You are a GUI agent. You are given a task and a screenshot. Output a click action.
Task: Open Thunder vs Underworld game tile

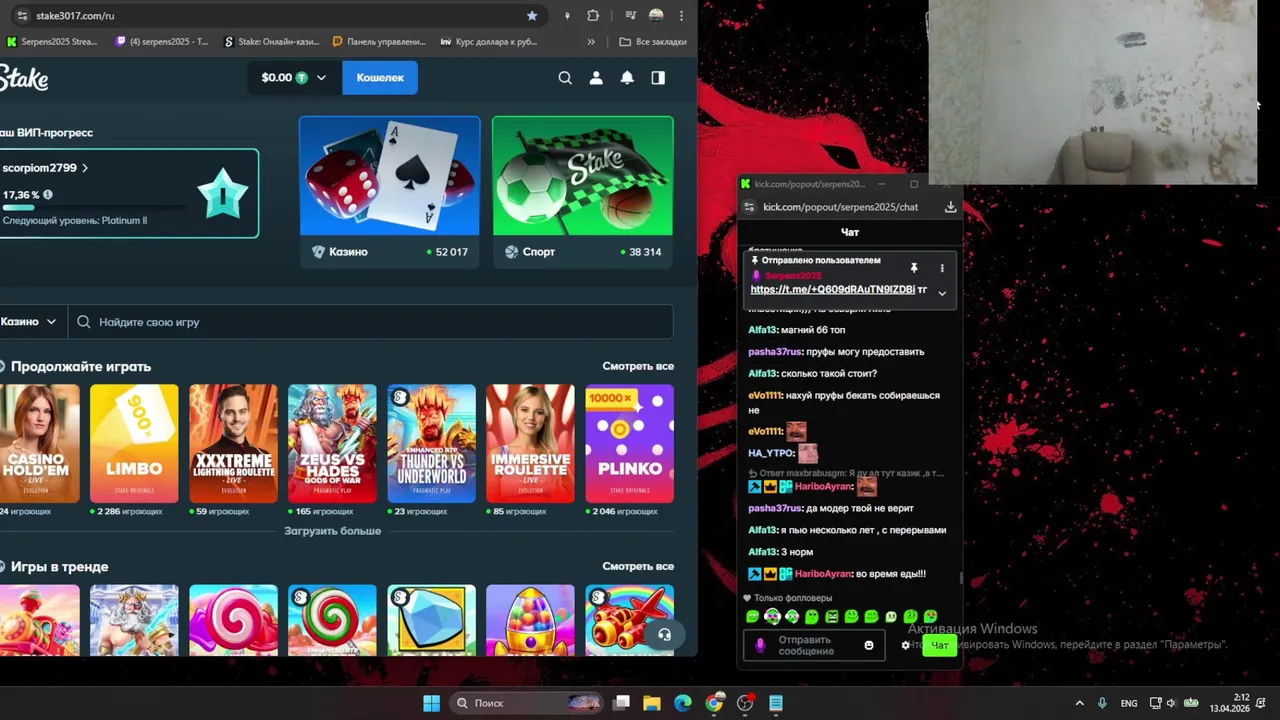coord(431,443)
